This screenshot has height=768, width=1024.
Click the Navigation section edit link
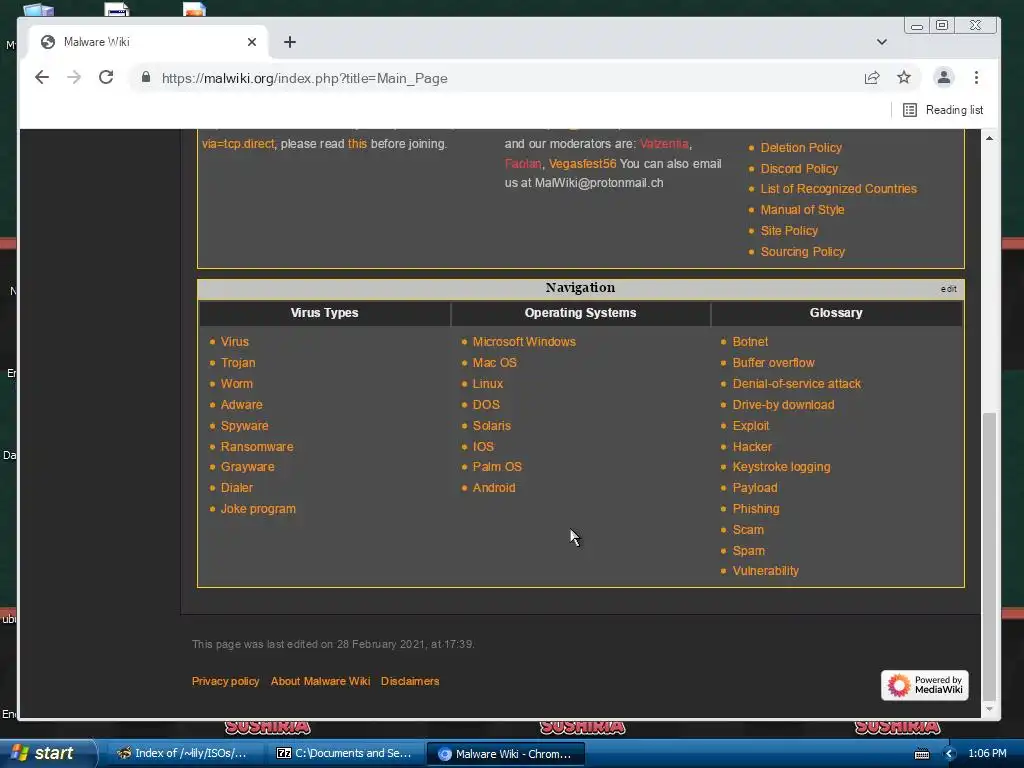(948, 289)
